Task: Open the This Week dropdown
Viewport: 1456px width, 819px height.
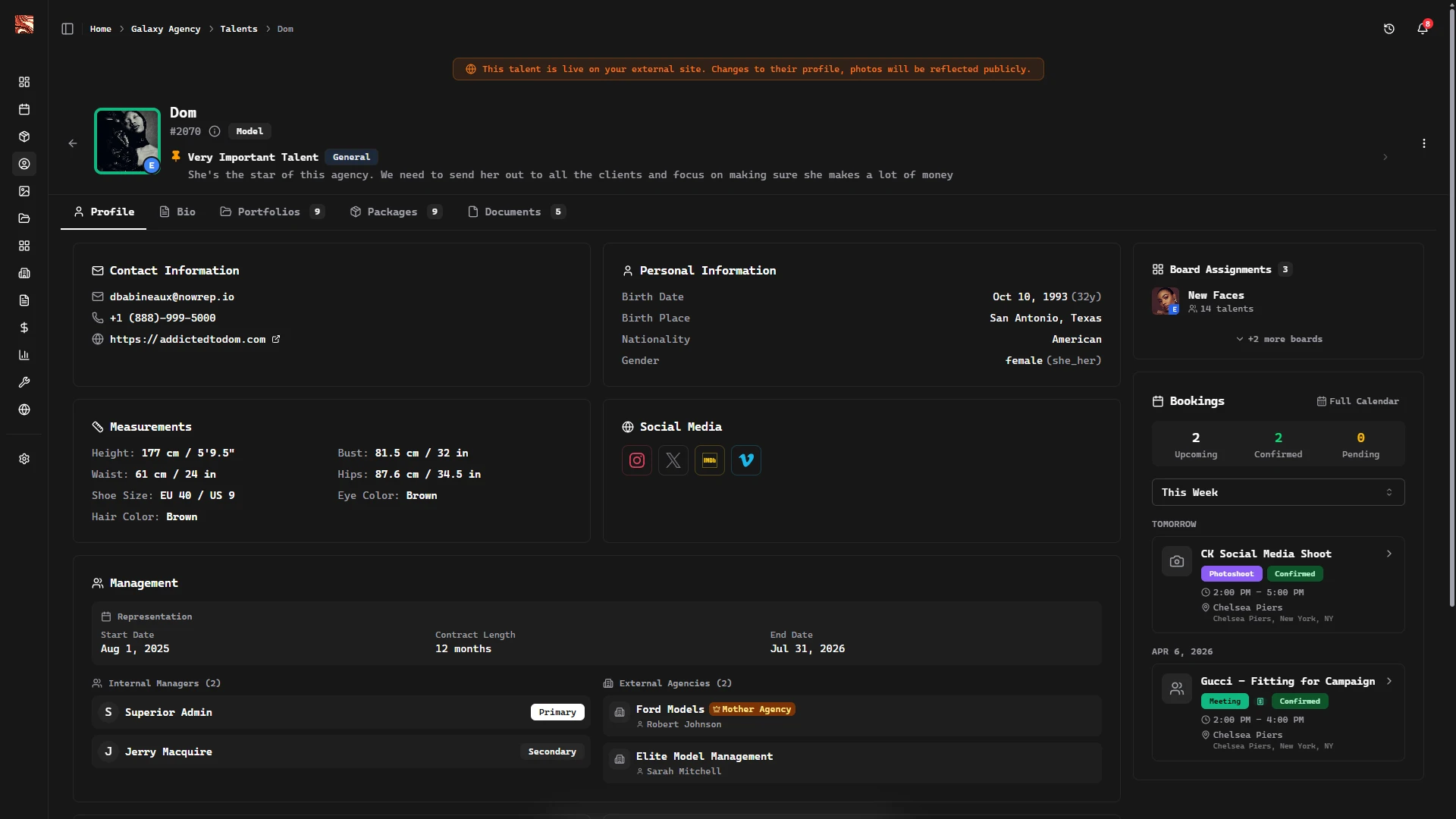Action: coord(1278,492)
